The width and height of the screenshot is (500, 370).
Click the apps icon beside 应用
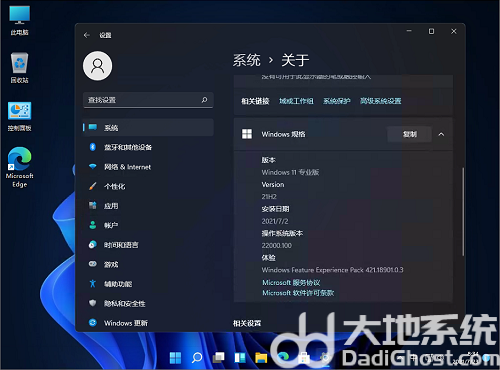[93, 205]
